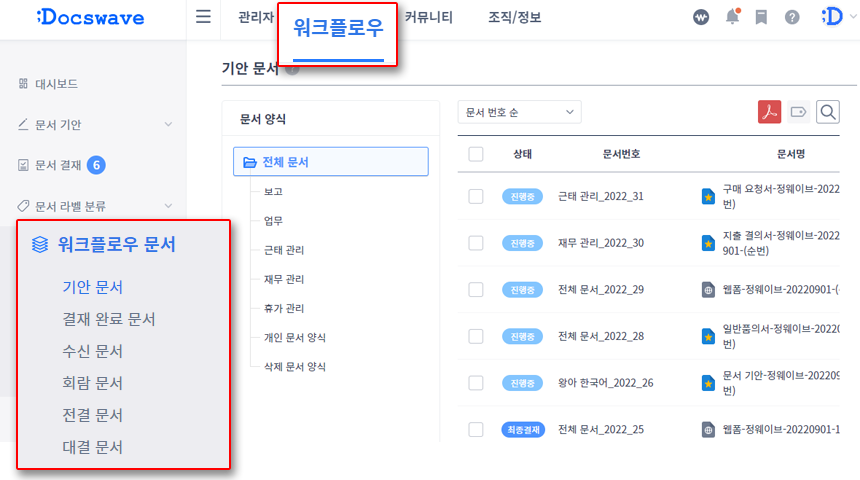
Task: Click the open folder icon in 전체 문서
Action: coord(250,162)
